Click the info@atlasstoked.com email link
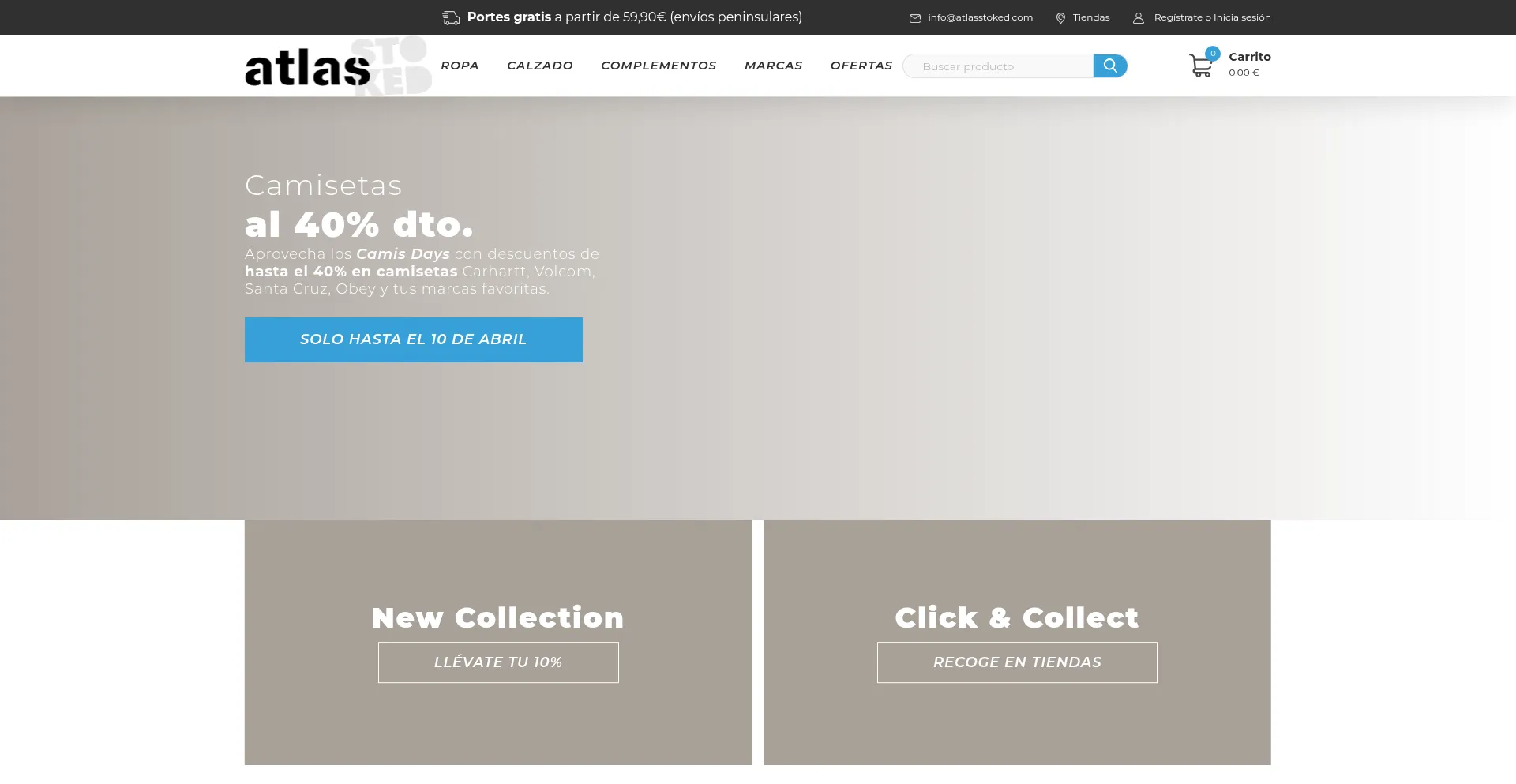 tap(980, 17)
